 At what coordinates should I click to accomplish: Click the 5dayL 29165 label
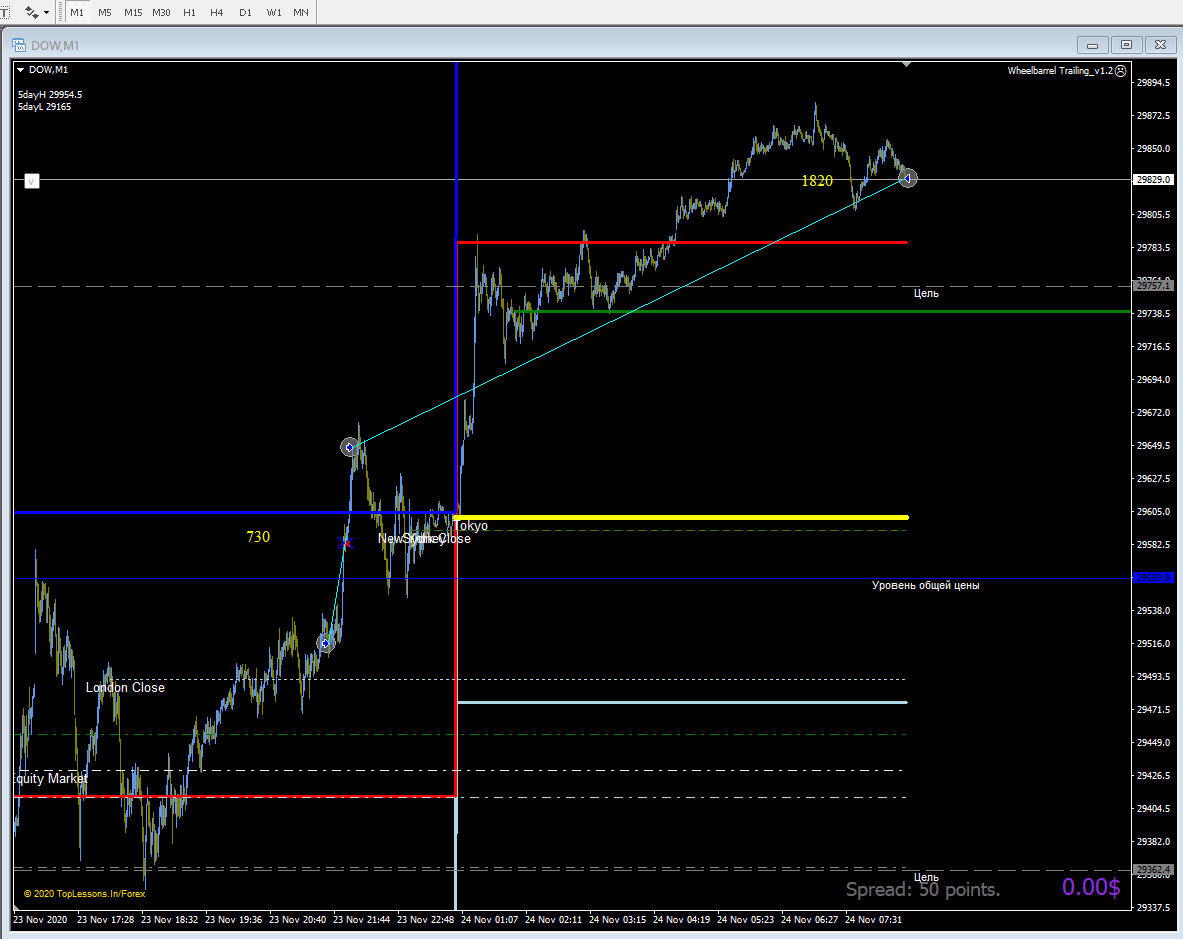45,107
